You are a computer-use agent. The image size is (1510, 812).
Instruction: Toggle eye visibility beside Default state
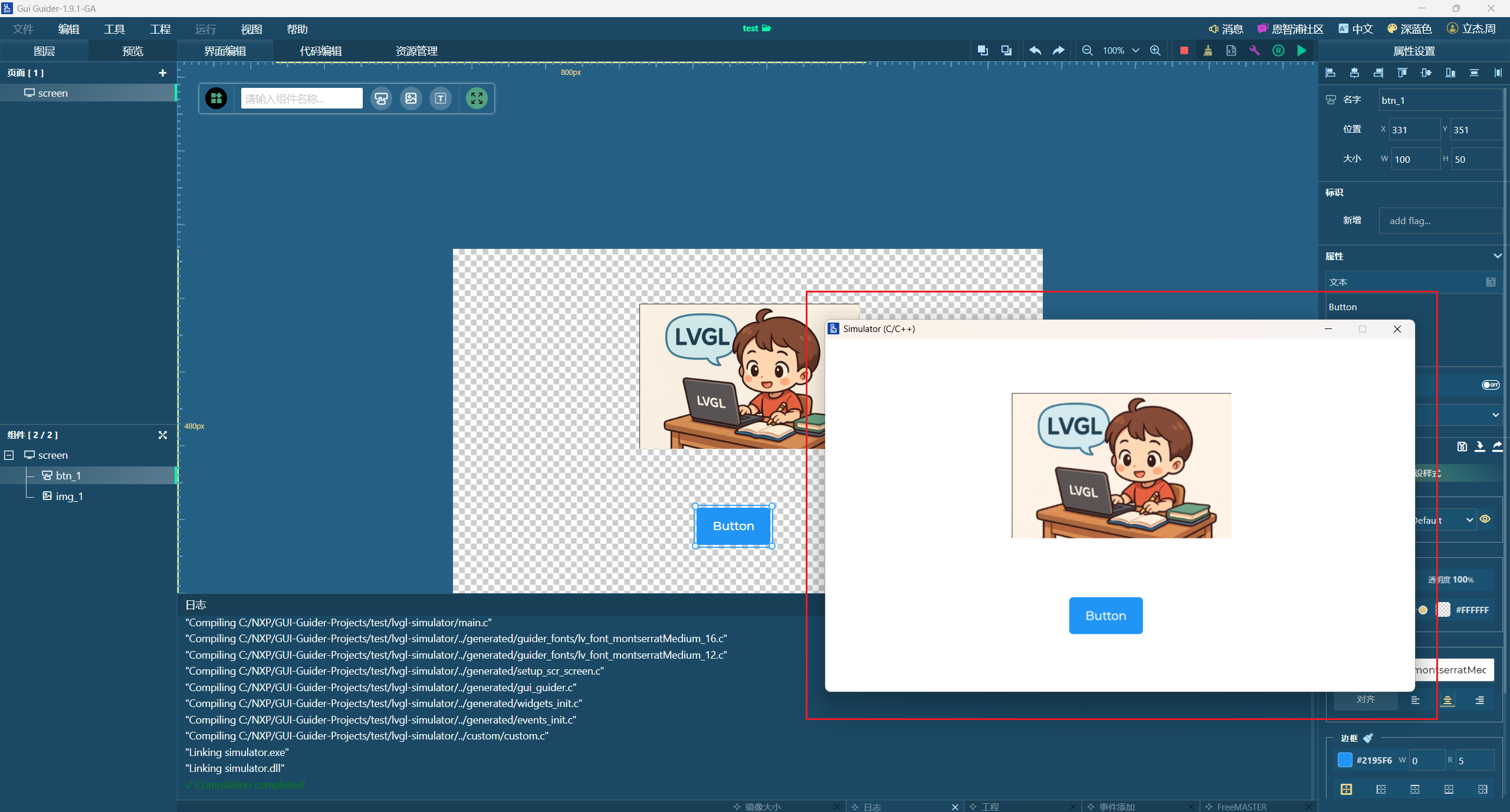click(x=1485, y=520)
